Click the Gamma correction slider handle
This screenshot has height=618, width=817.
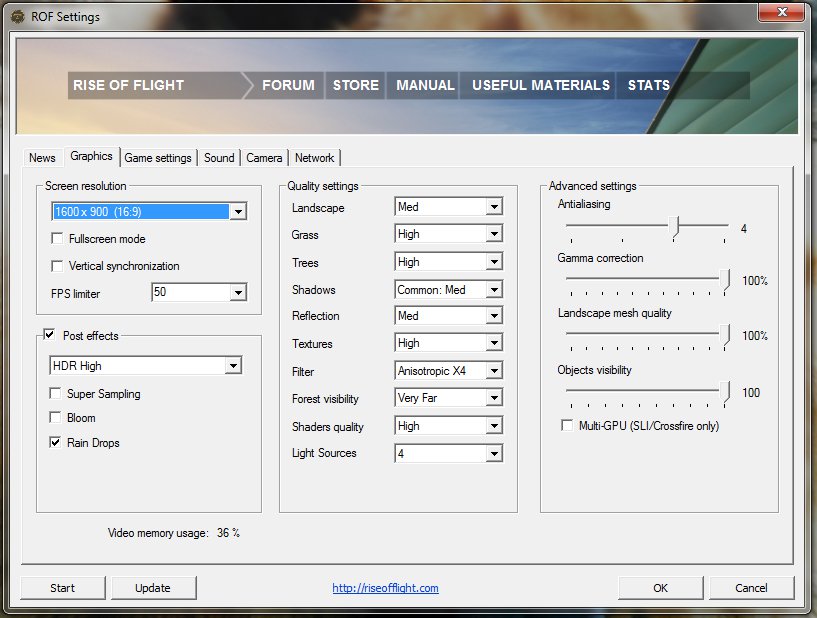[725, 280]
